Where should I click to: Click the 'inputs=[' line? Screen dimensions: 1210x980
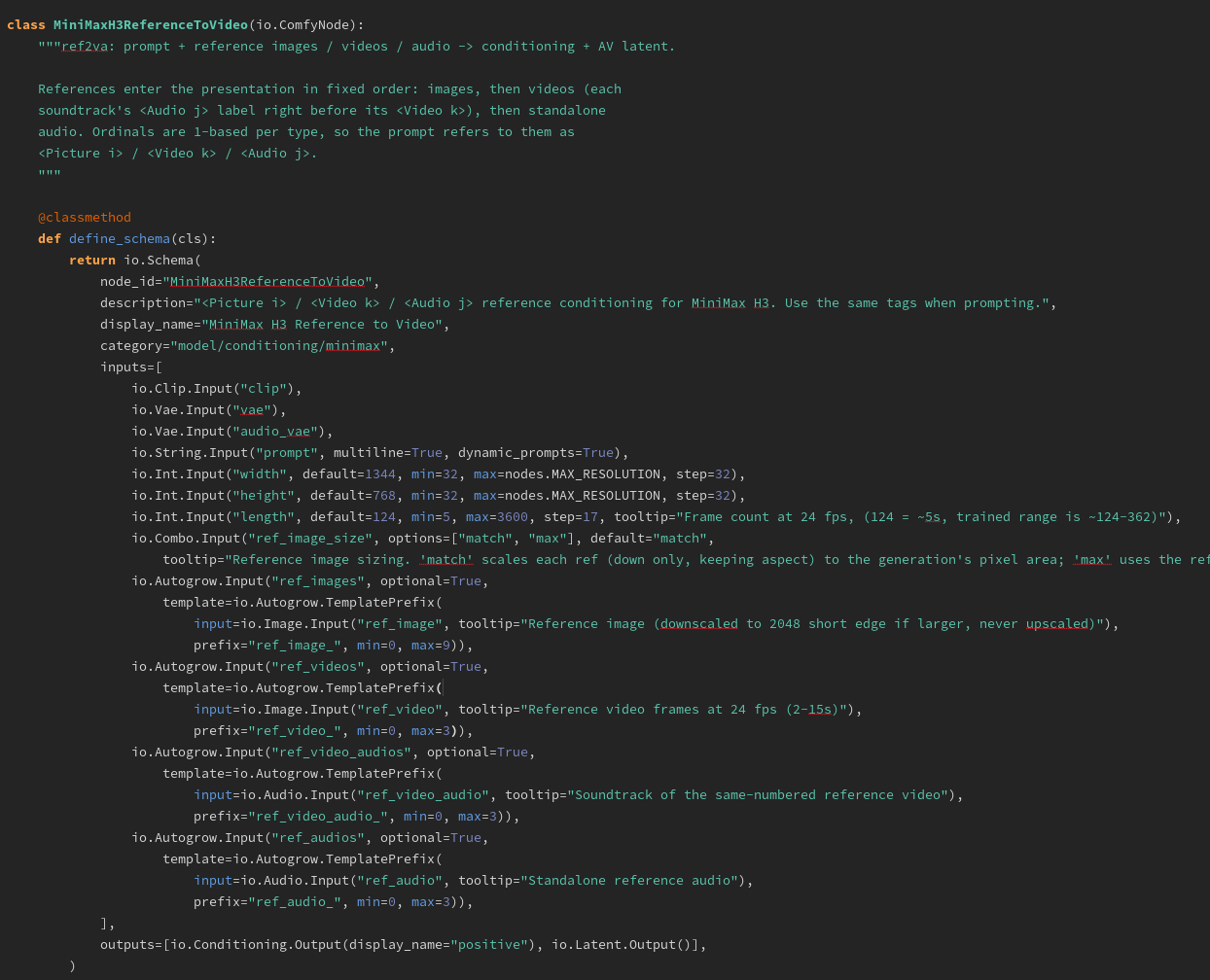(131, 367)
